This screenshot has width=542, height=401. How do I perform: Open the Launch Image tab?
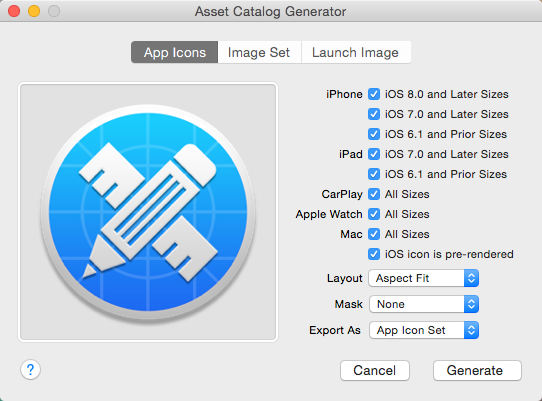[356, 53]
